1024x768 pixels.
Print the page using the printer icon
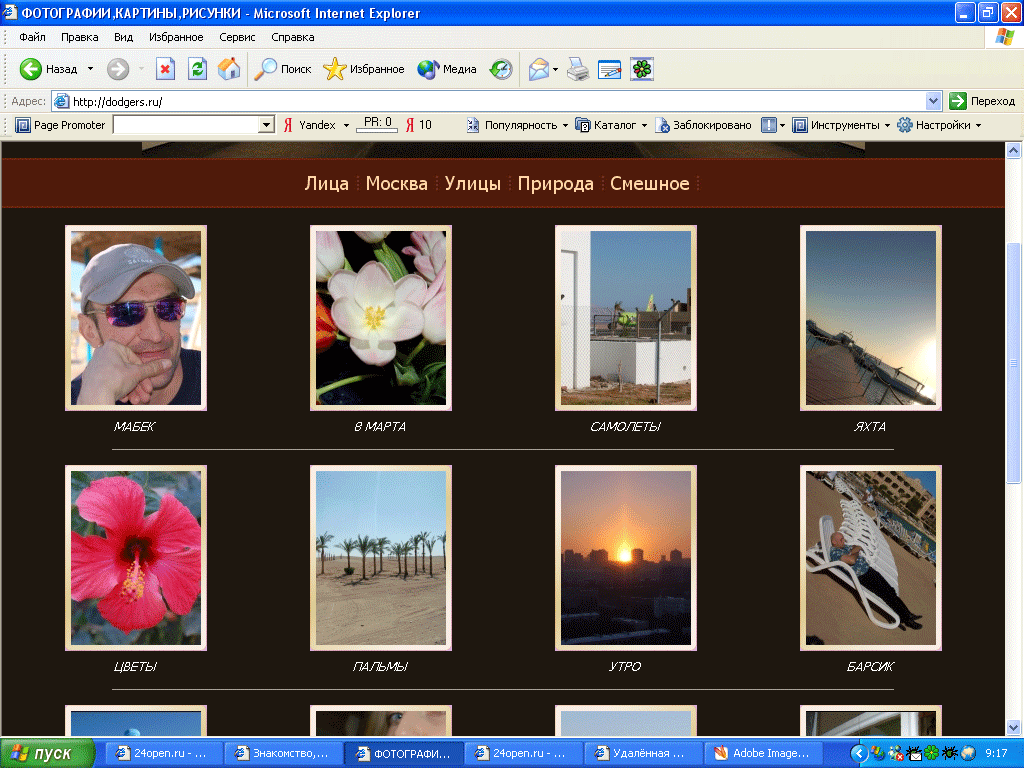pos(577,69)
